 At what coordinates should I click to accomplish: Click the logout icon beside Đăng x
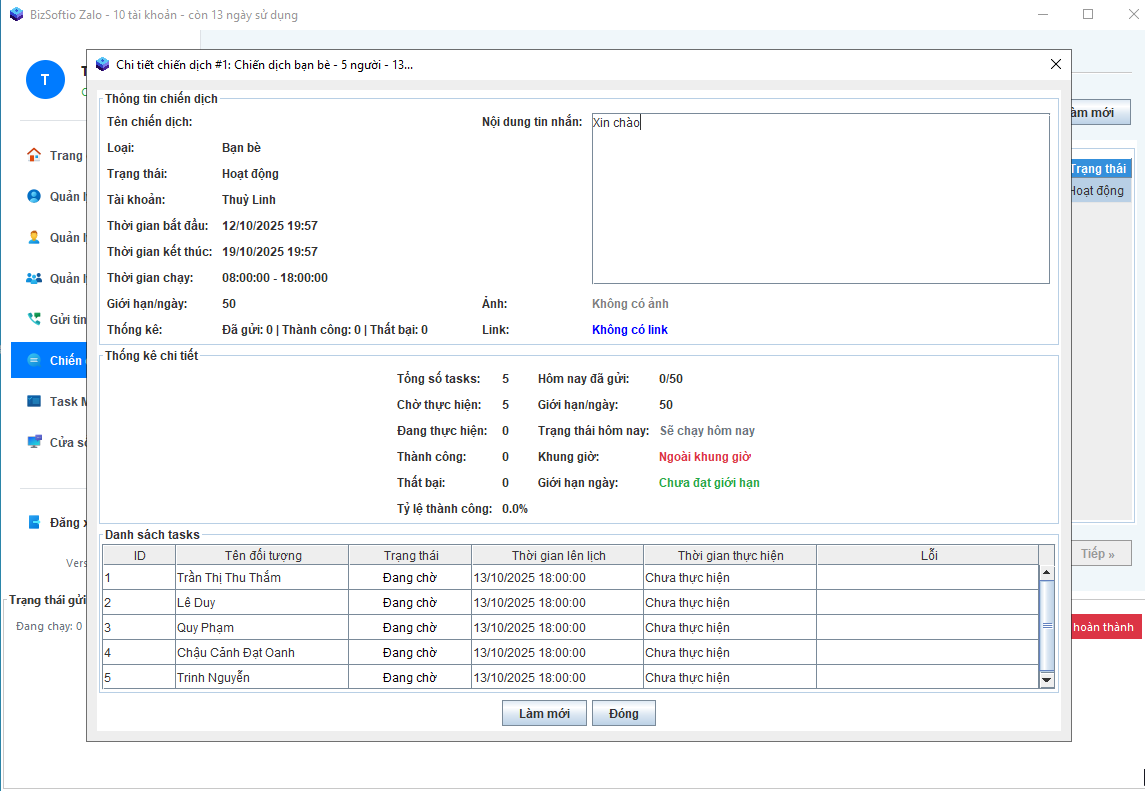point(34,522)
